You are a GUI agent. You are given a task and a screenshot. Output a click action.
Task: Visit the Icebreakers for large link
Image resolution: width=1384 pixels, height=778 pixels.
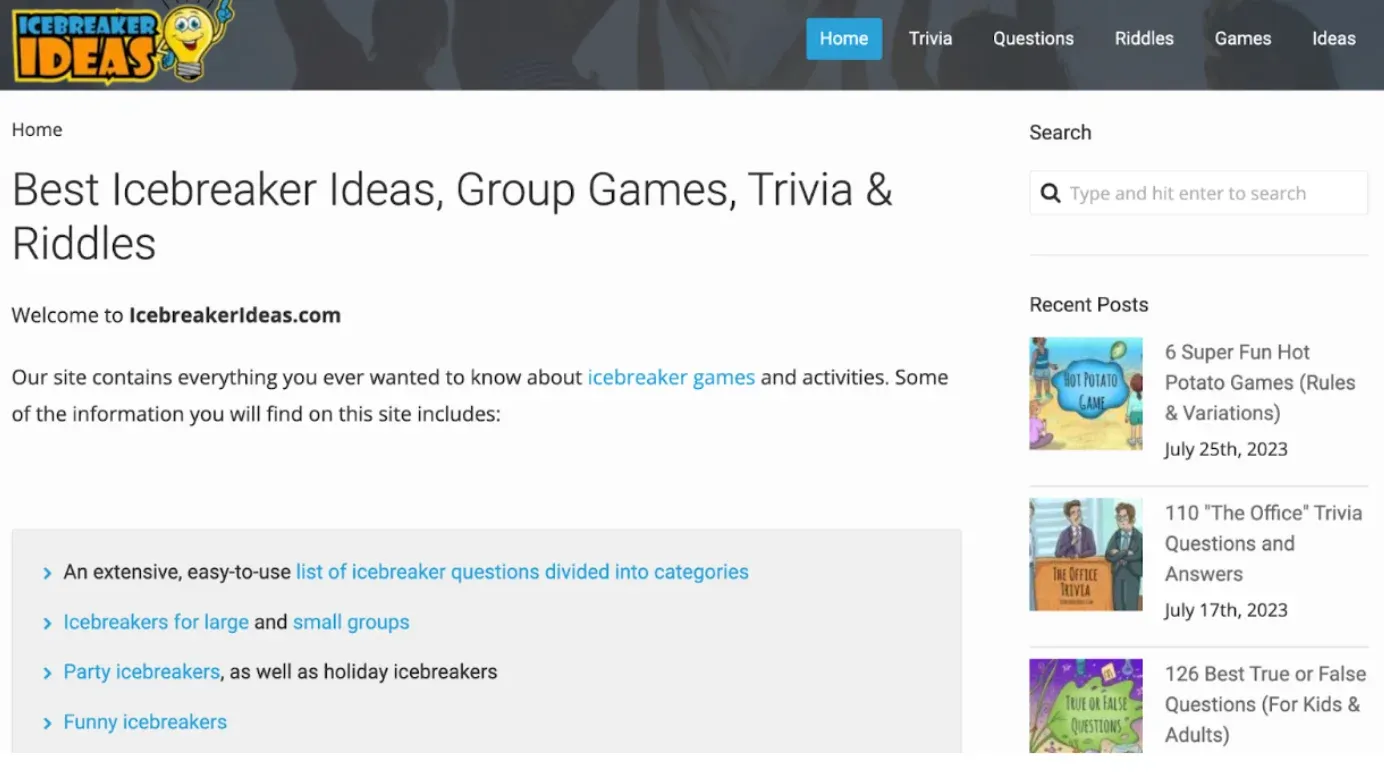pos(156,622)
